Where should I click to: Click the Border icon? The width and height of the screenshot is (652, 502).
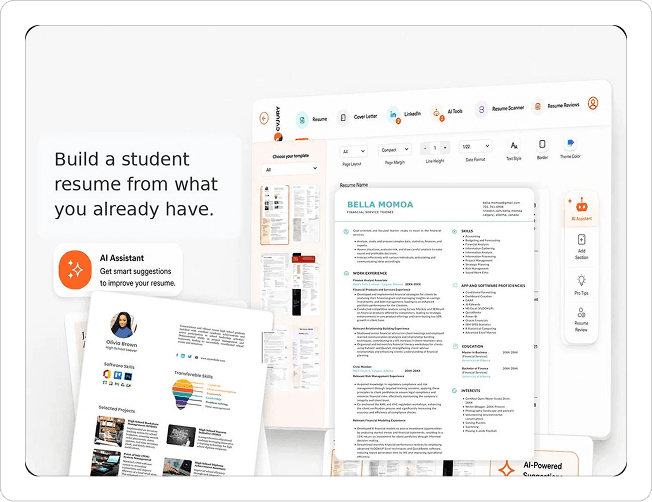pos(542,144)
